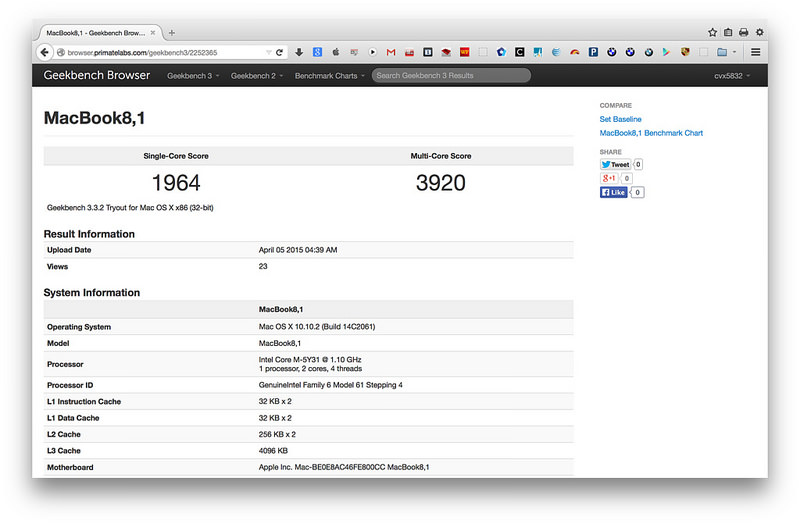Expand the bookmarks folder dropdown arrow
The image size is (800, 524).
(734, 52)
